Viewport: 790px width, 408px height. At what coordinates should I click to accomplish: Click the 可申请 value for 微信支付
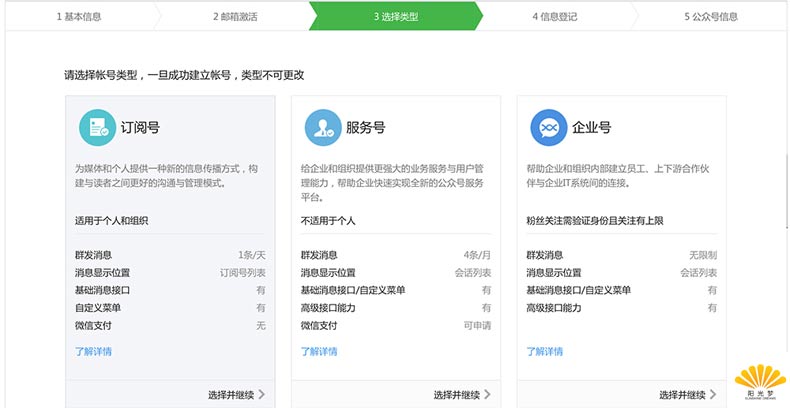477,326
